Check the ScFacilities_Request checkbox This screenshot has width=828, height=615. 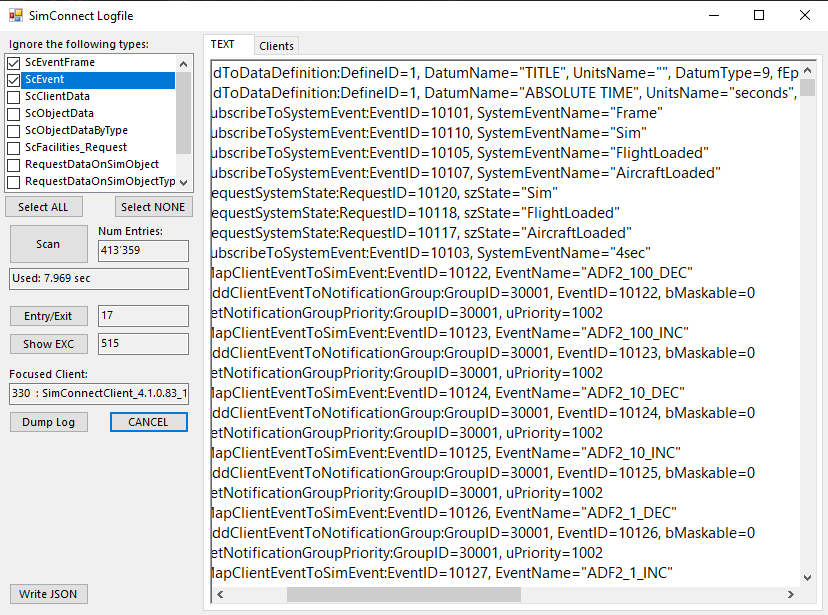click(x=14, y=148)
